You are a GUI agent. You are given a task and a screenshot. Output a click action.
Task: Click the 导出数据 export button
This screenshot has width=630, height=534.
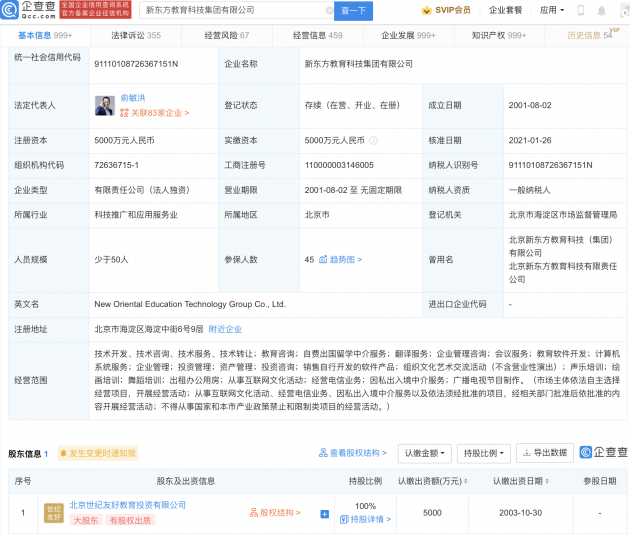point(545,453)
